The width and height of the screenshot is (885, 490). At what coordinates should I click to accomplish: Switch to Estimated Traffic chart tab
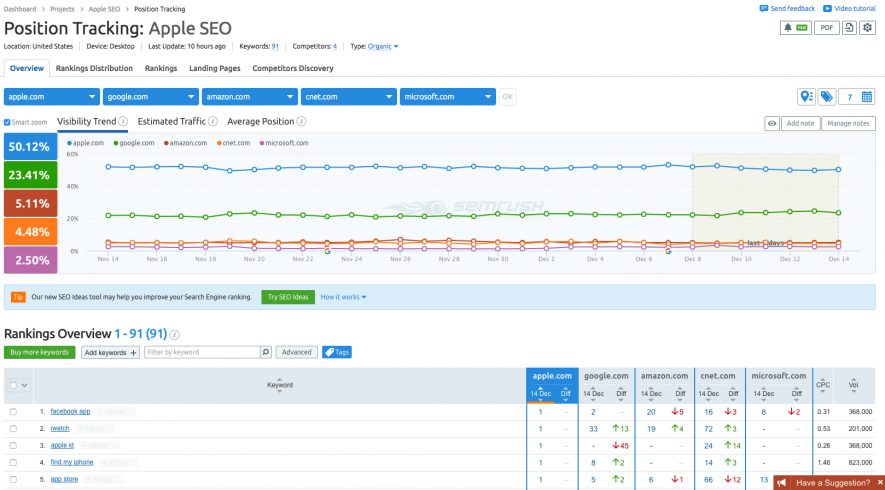(x=172, y=121)
